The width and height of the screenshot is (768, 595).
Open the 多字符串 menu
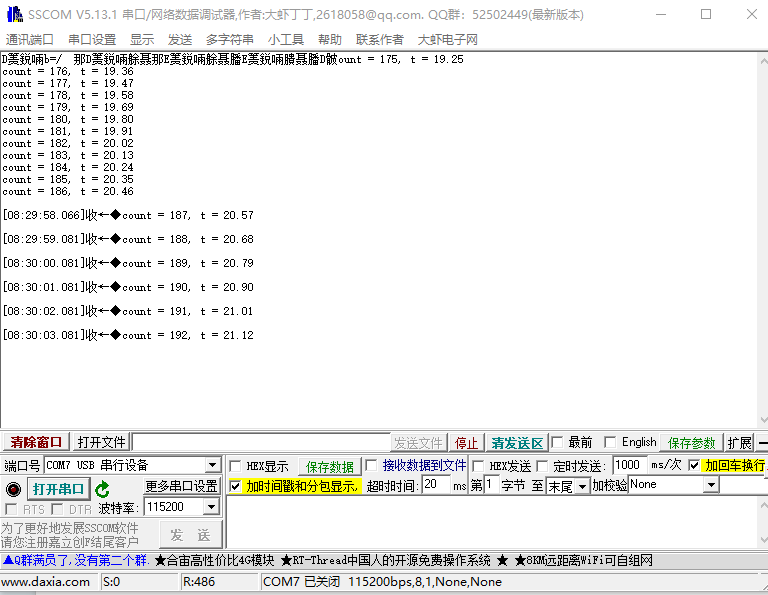coord(230,39)
